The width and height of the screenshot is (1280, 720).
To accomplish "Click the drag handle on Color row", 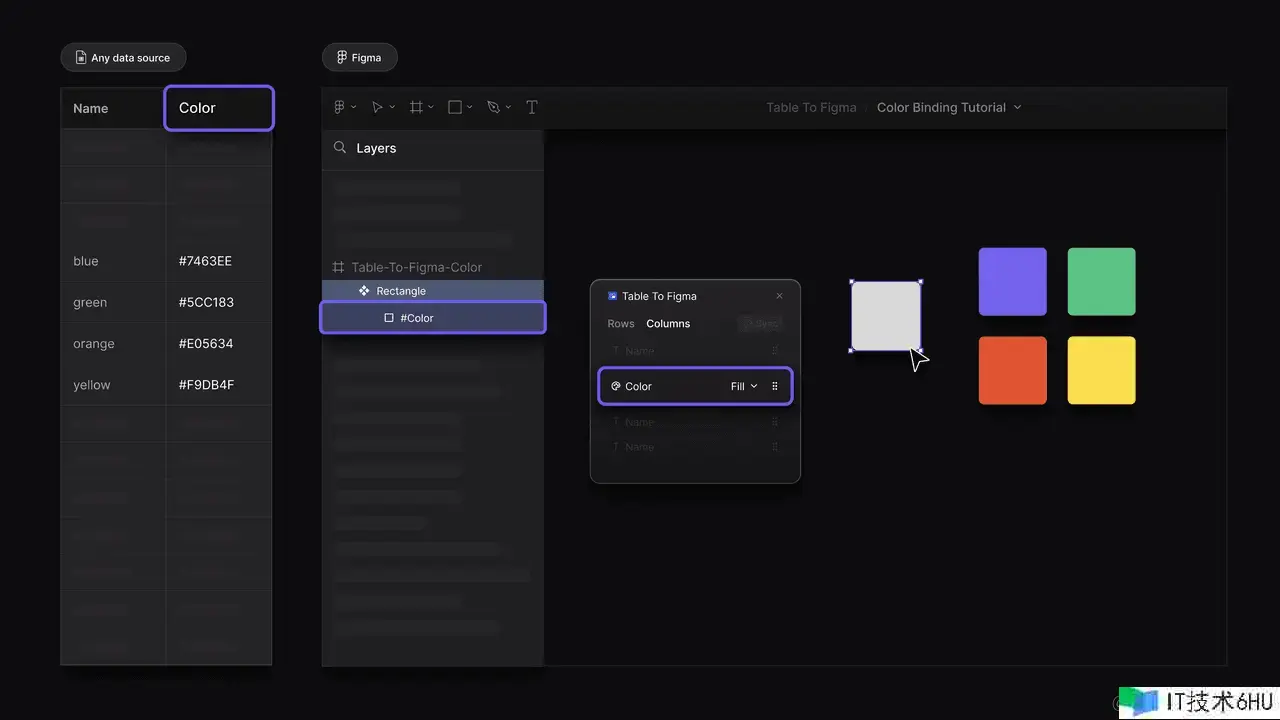I will tap(775, 386).
